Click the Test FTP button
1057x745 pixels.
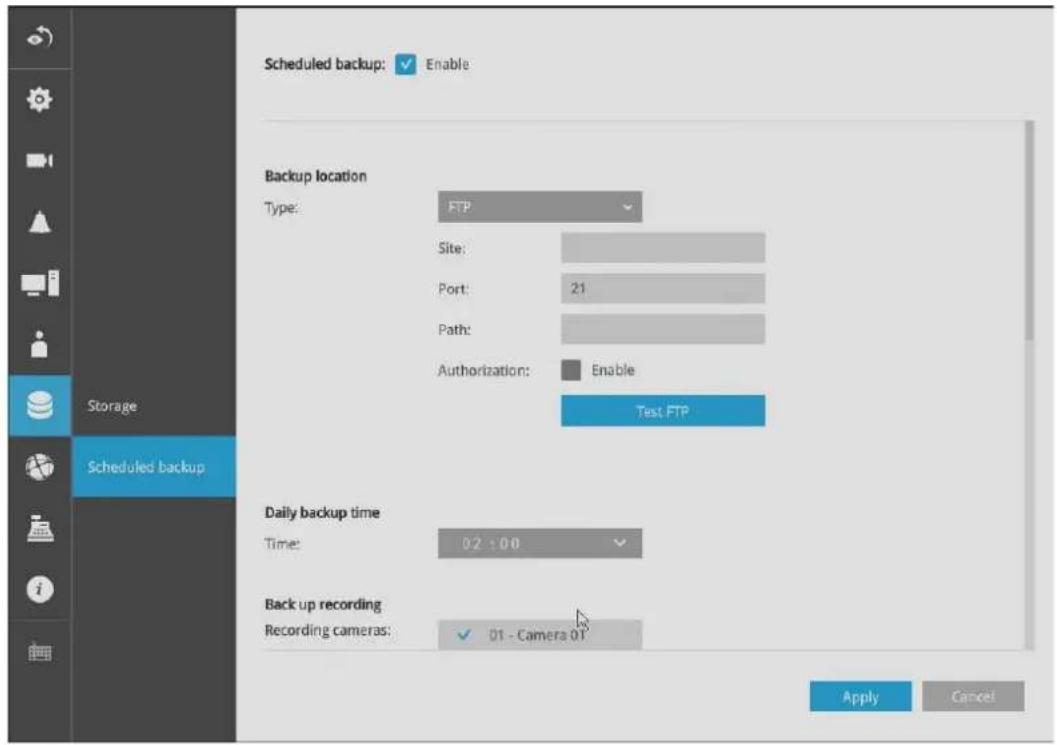(663, 411)
